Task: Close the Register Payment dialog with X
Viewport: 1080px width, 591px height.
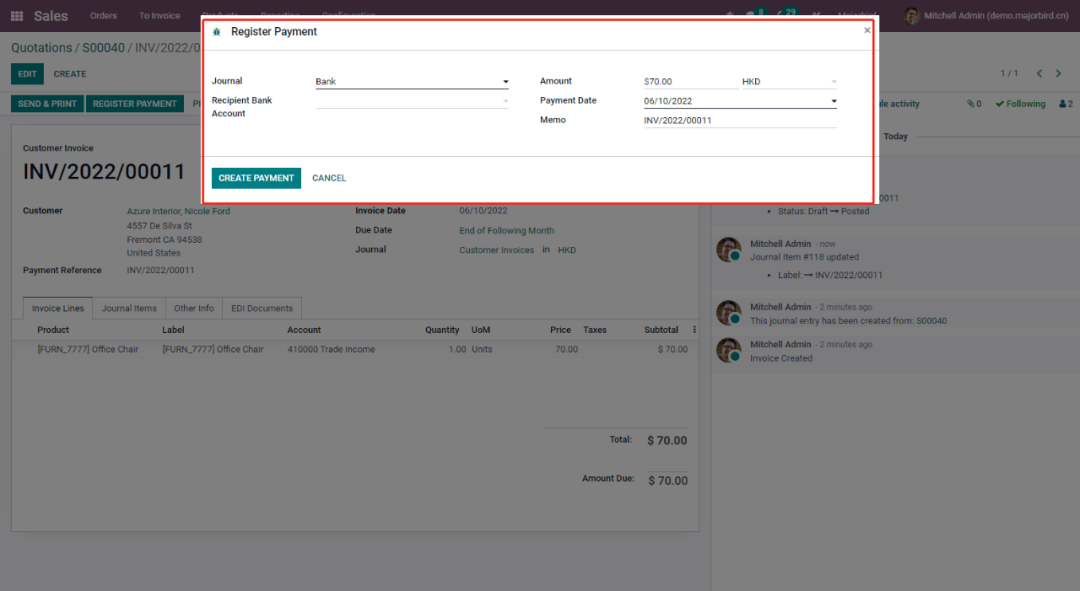Action: click(867, 30)
